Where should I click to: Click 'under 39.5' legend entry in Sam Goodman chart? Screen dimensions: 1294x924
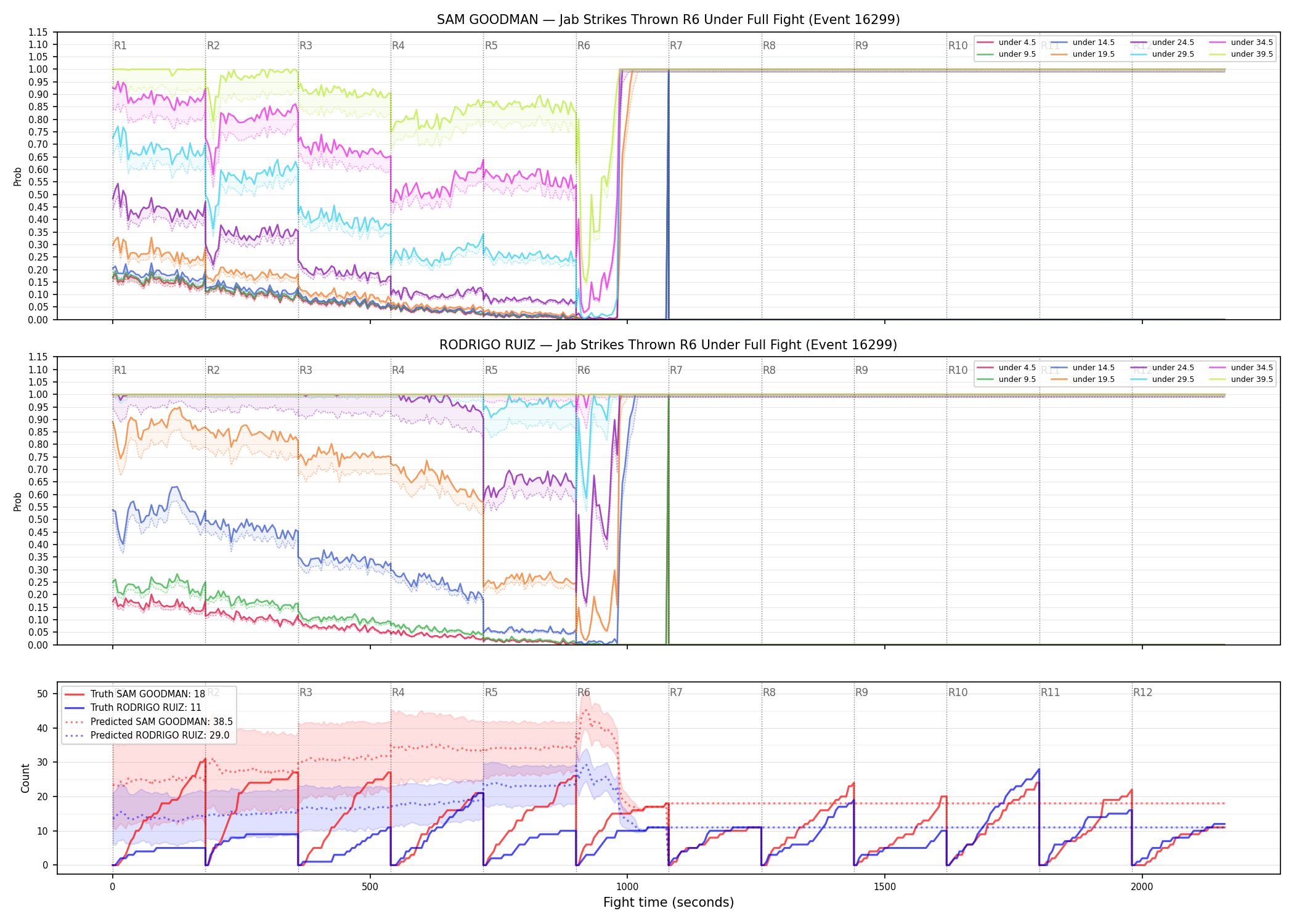tap(1242, 54)
